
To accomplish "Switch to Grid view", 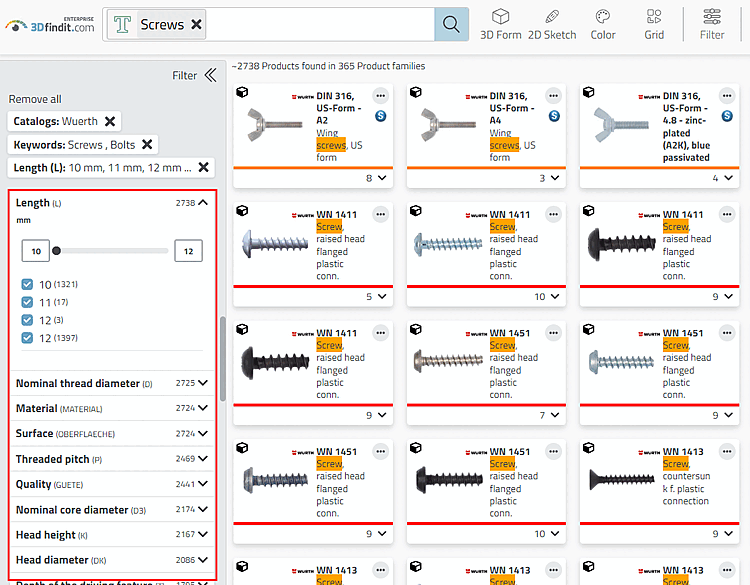I will 654,24.
